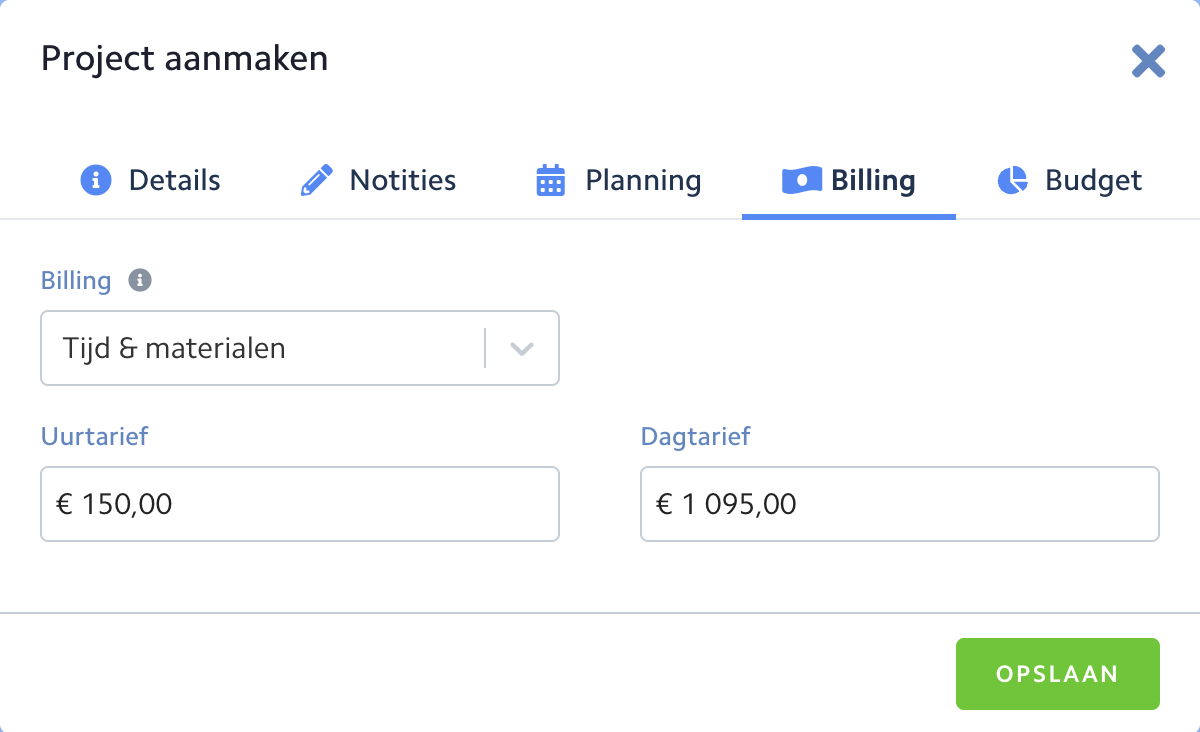Open the Tijd & materialen dropdown
The height and width of the screenshot is (732, 1200).
coord(262,348)
